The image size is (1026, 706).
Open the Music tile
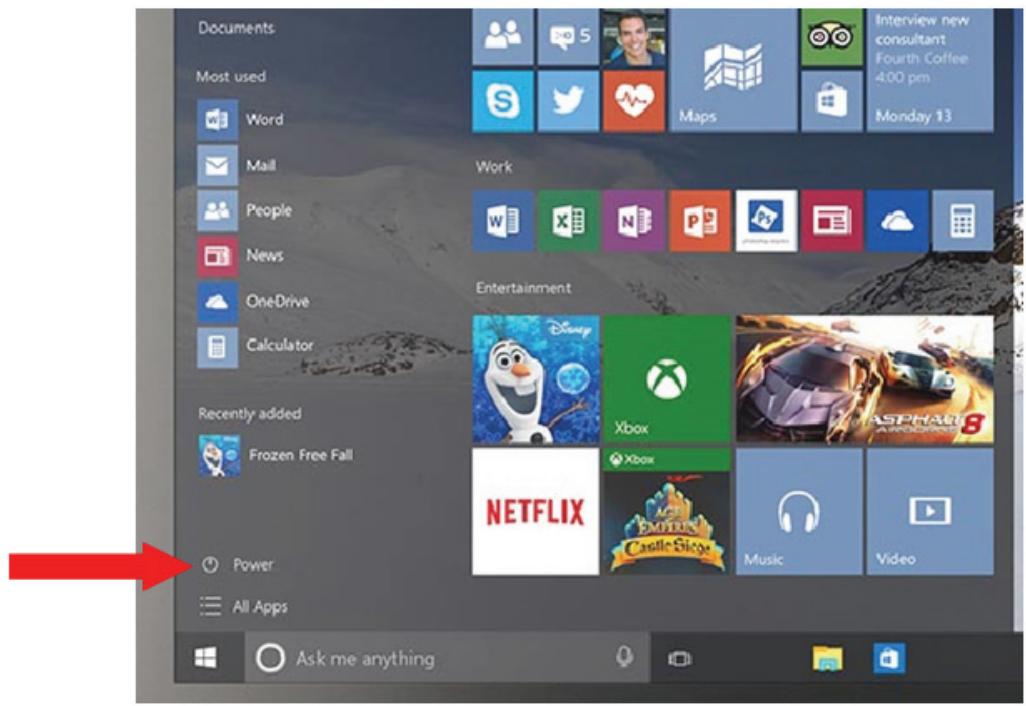pos(799,512)
